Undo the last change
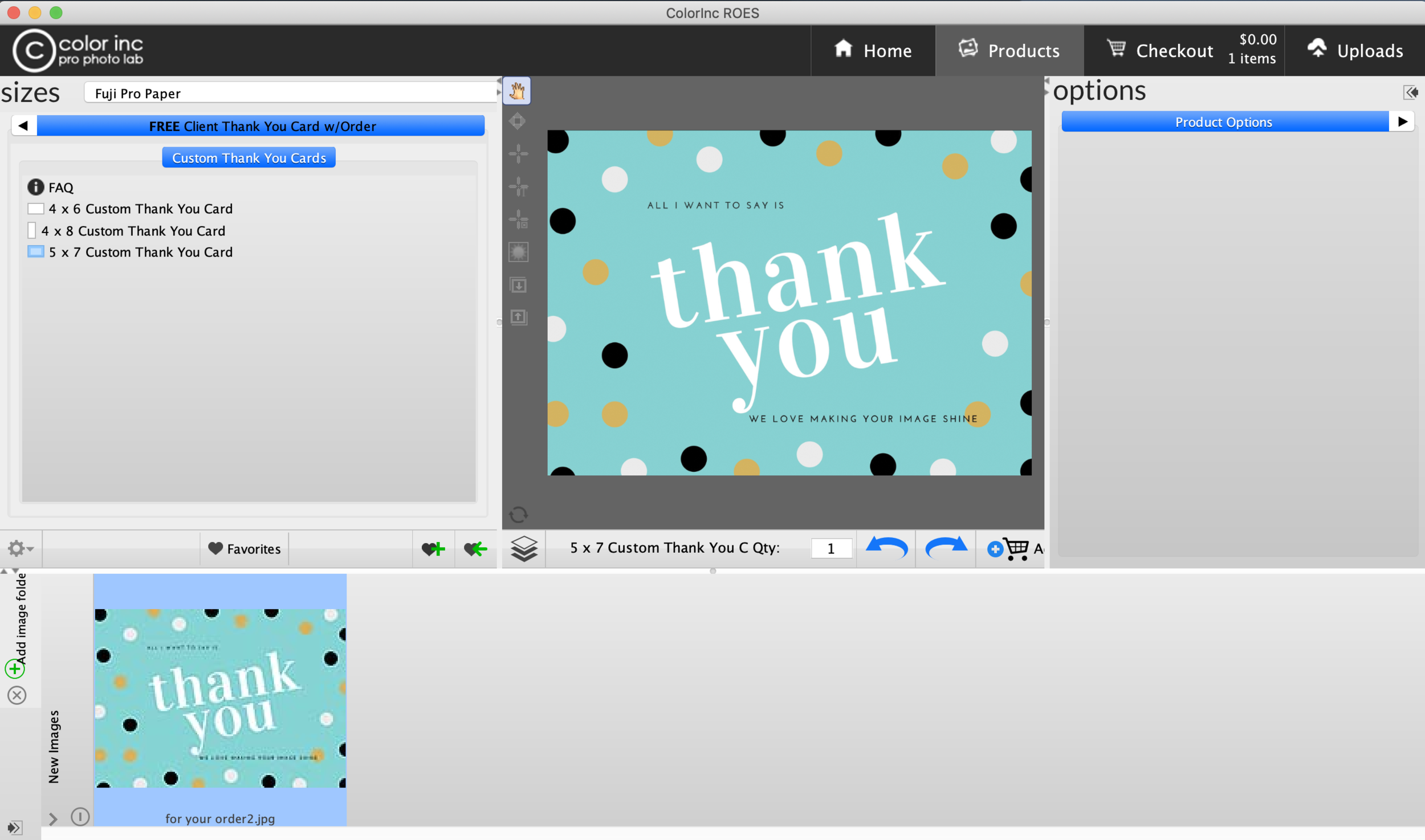The height and width of the screenshot is (840, 1425). 887,548
